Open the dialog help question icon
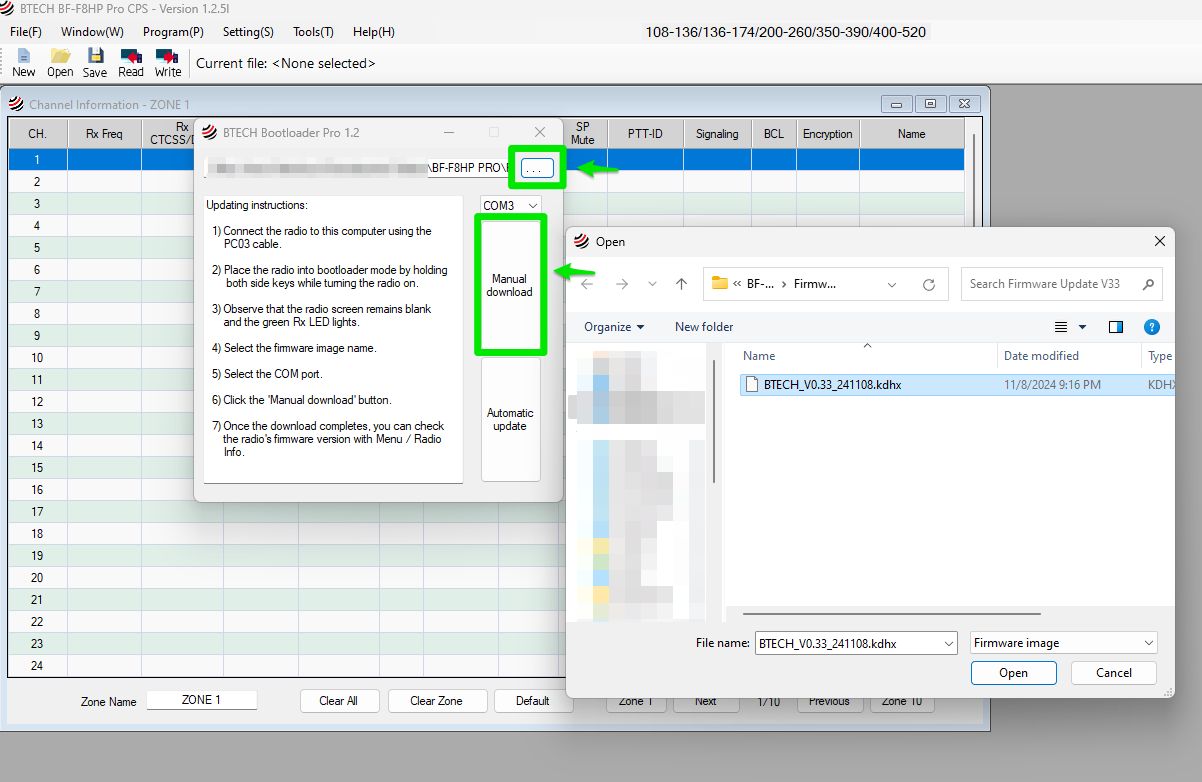Viewport: 1202px width, 782px height. click(1151, 327)
